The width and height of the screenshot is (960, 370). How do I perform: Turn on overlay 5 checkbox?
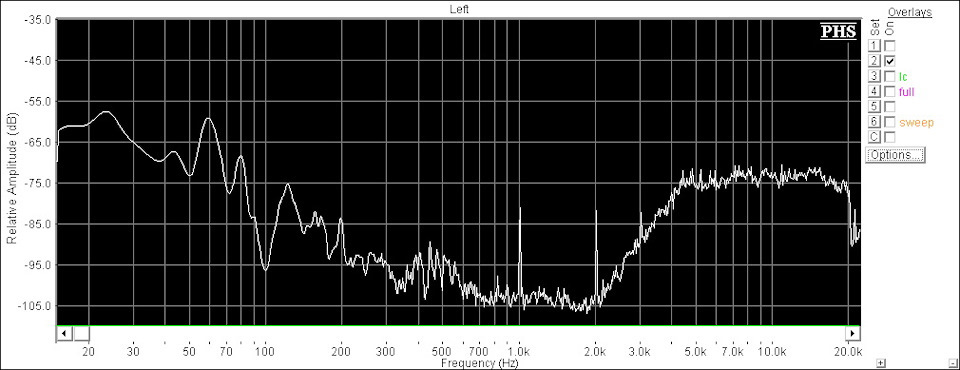890,106
